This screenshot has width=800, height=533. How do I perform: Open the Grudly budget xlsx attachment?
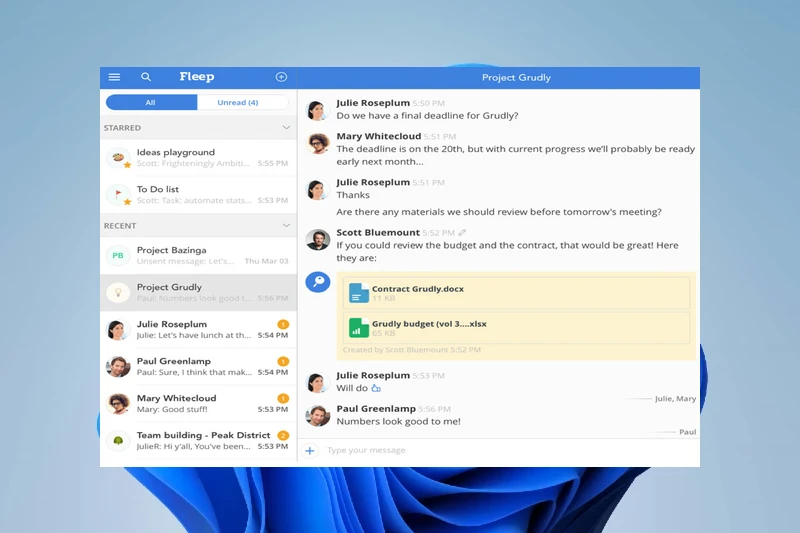516,328
